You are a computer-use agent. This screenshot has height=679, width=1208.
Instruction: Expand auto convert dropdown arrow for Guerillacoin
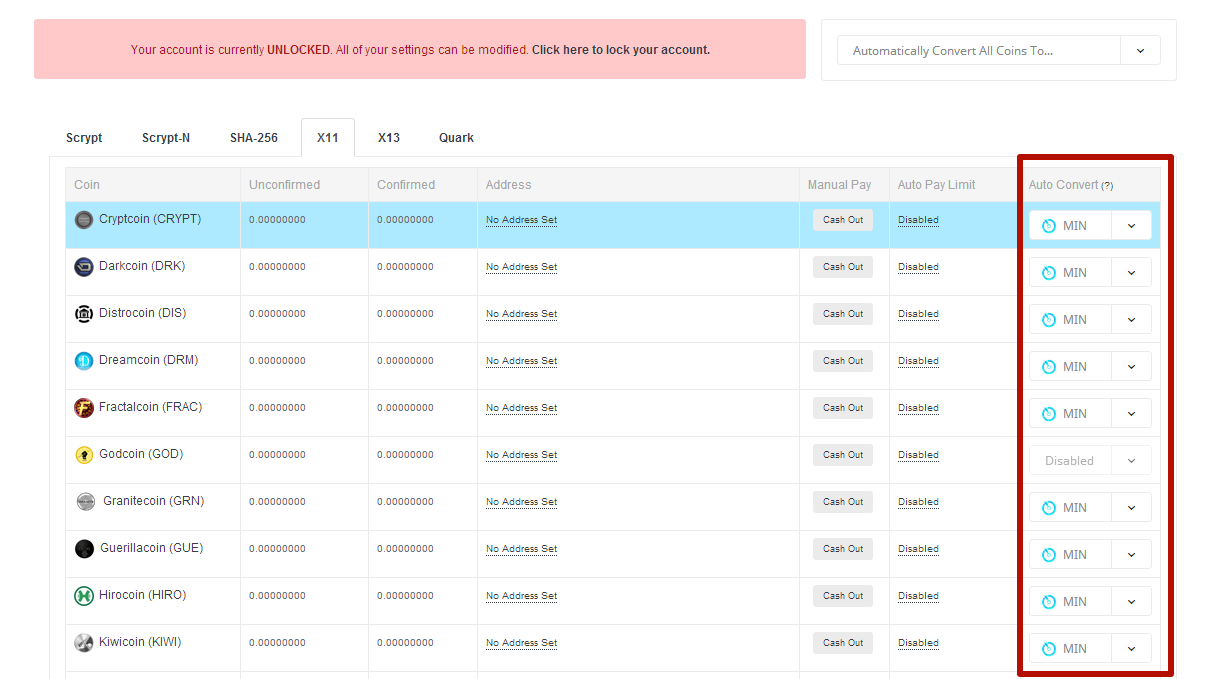tap(1131, 554)
